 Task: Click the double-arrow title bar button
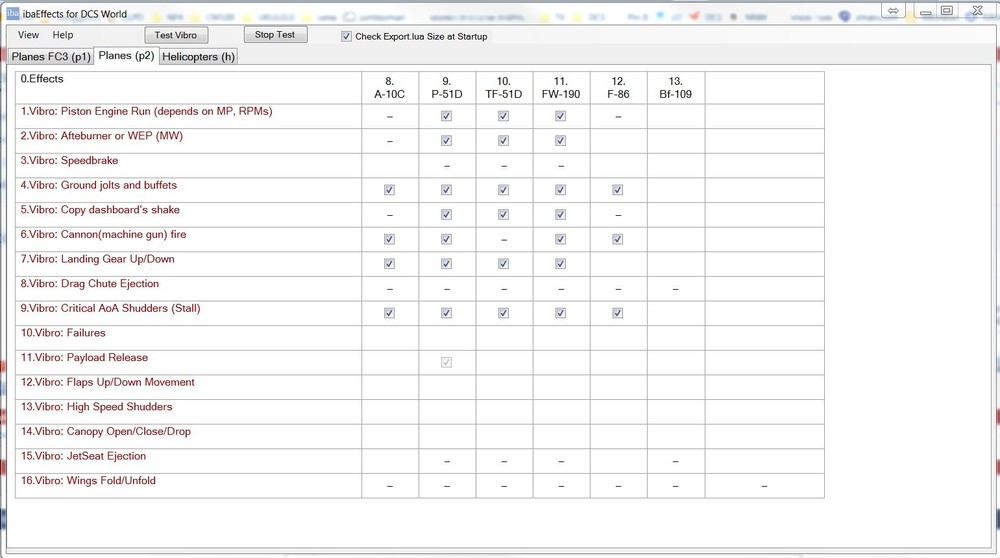pyautogui.click(x=893, y=11)
